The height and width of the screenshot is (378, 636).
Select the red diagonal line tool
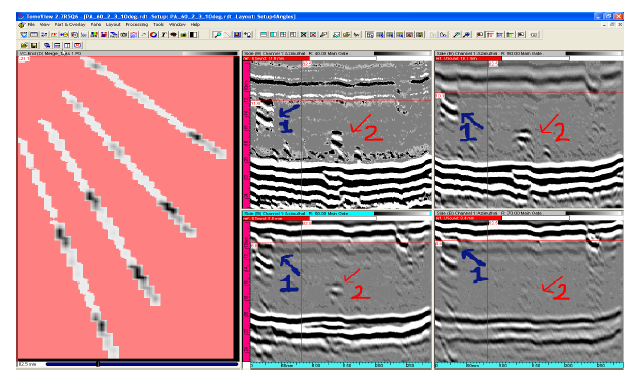228,35
